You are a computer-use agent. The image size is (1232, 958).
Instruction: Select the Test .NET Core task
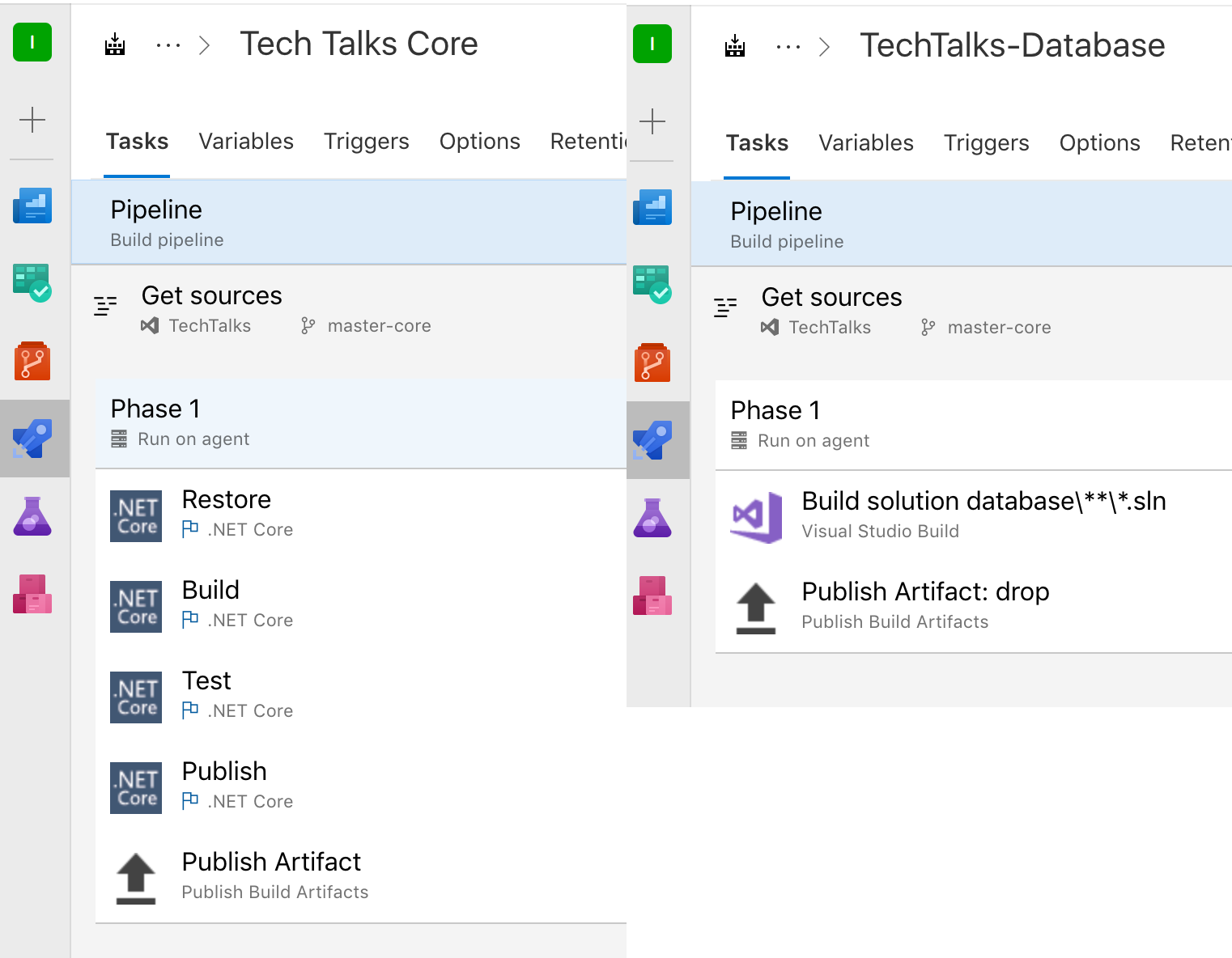coord(361,696)
